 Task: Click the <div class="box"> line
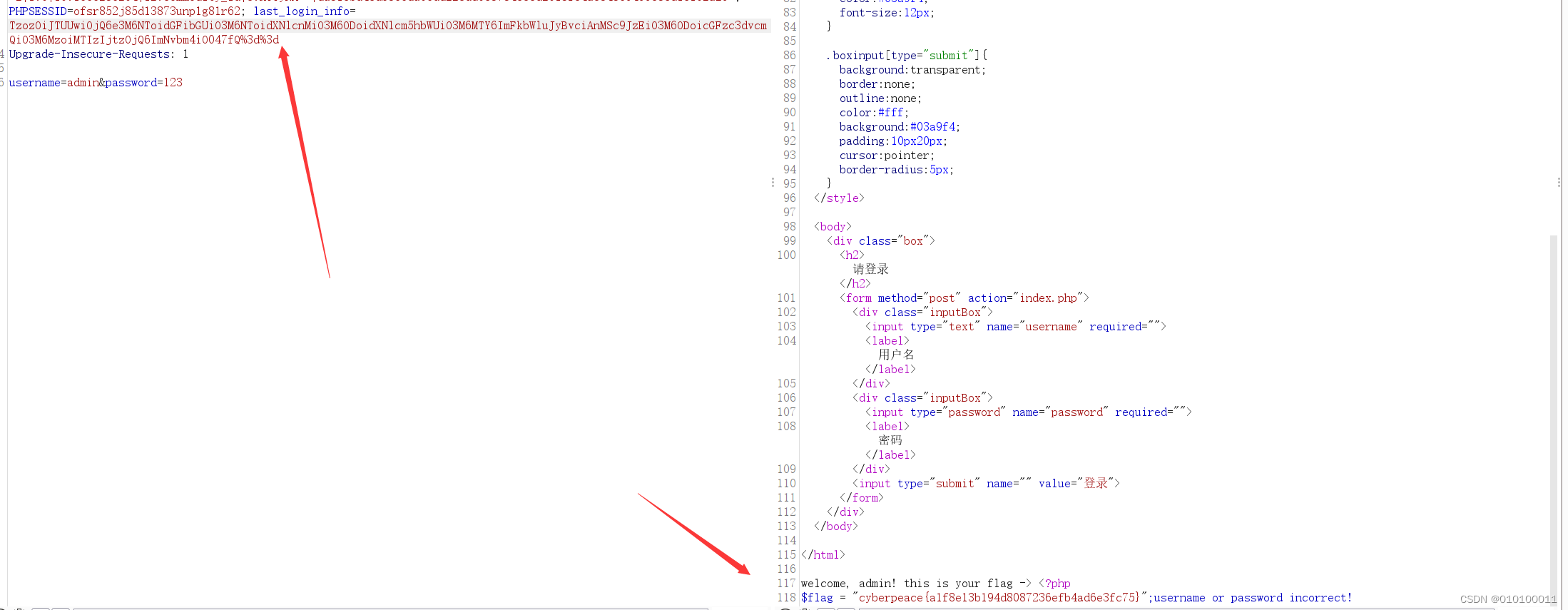coord(880,241)
